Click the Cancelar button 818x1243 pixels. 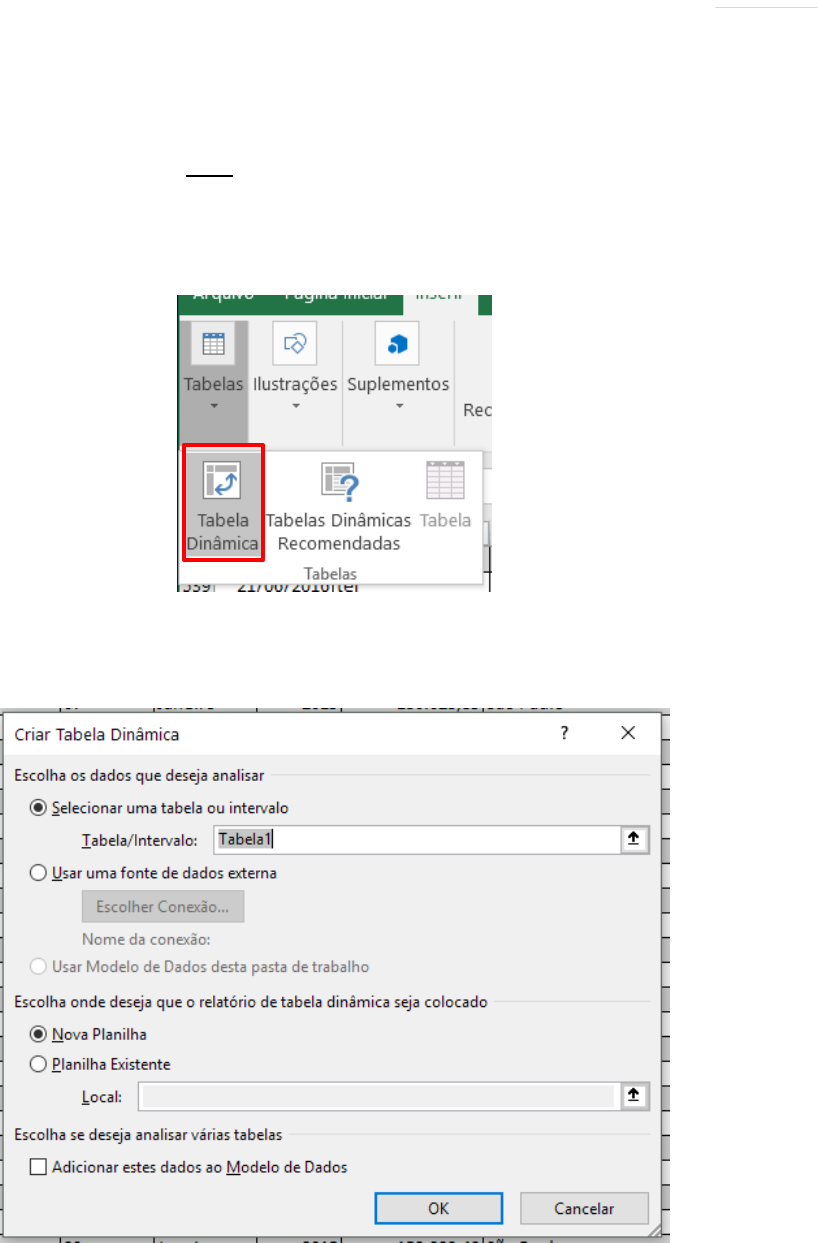pos(584,1208)
